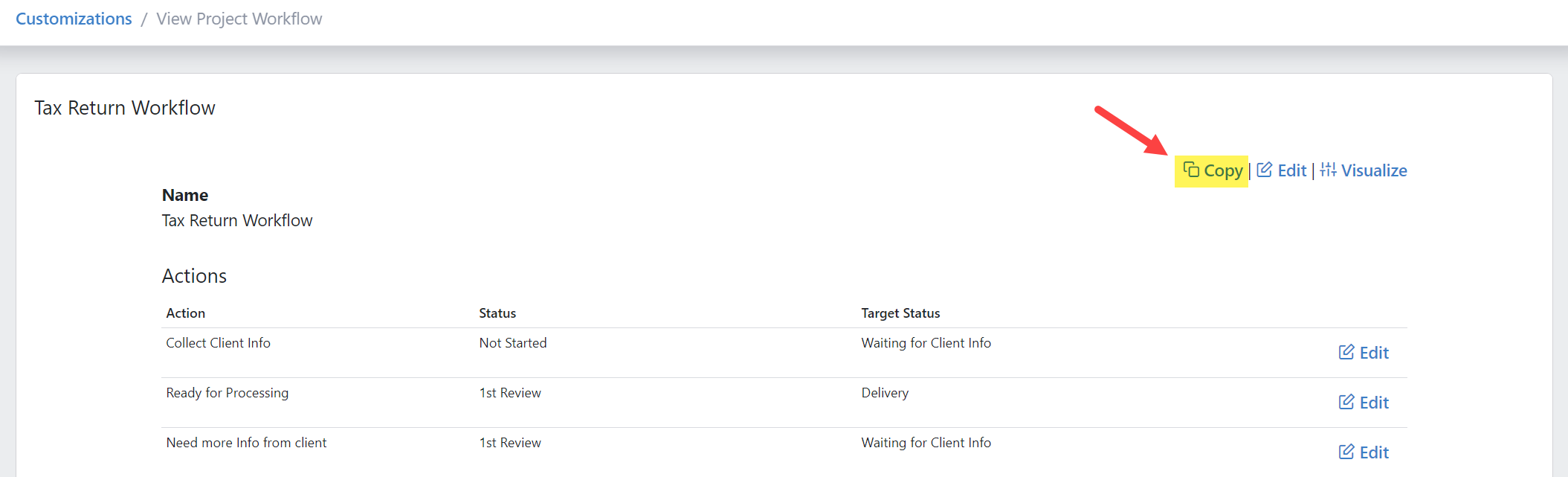Viewport: 1568px width, 477px height.
Task: Click the Action column header
Action: [185, 313]
